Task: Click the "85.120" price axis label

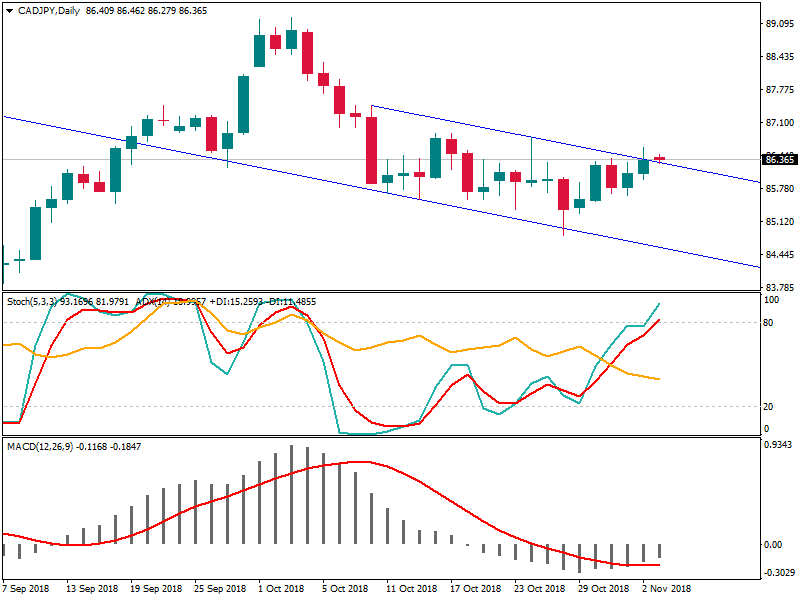Action: (780, 222)
